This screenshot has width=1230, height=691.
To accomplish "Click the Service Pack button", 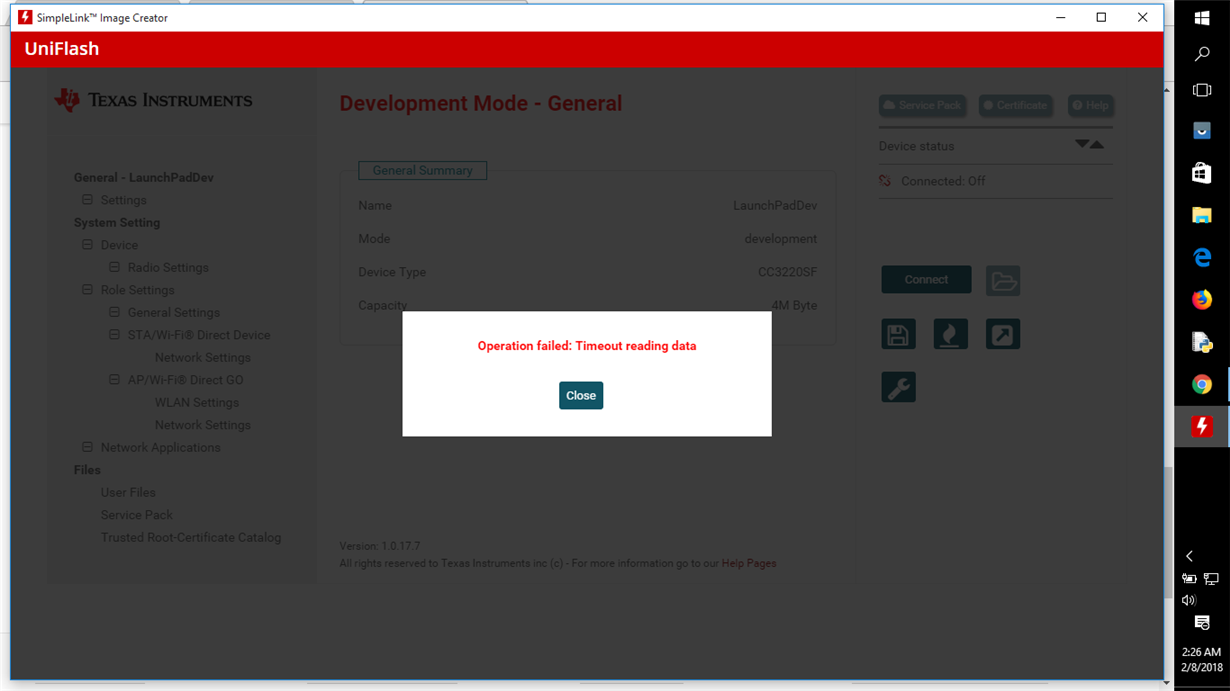I will [x=922, y=105].
